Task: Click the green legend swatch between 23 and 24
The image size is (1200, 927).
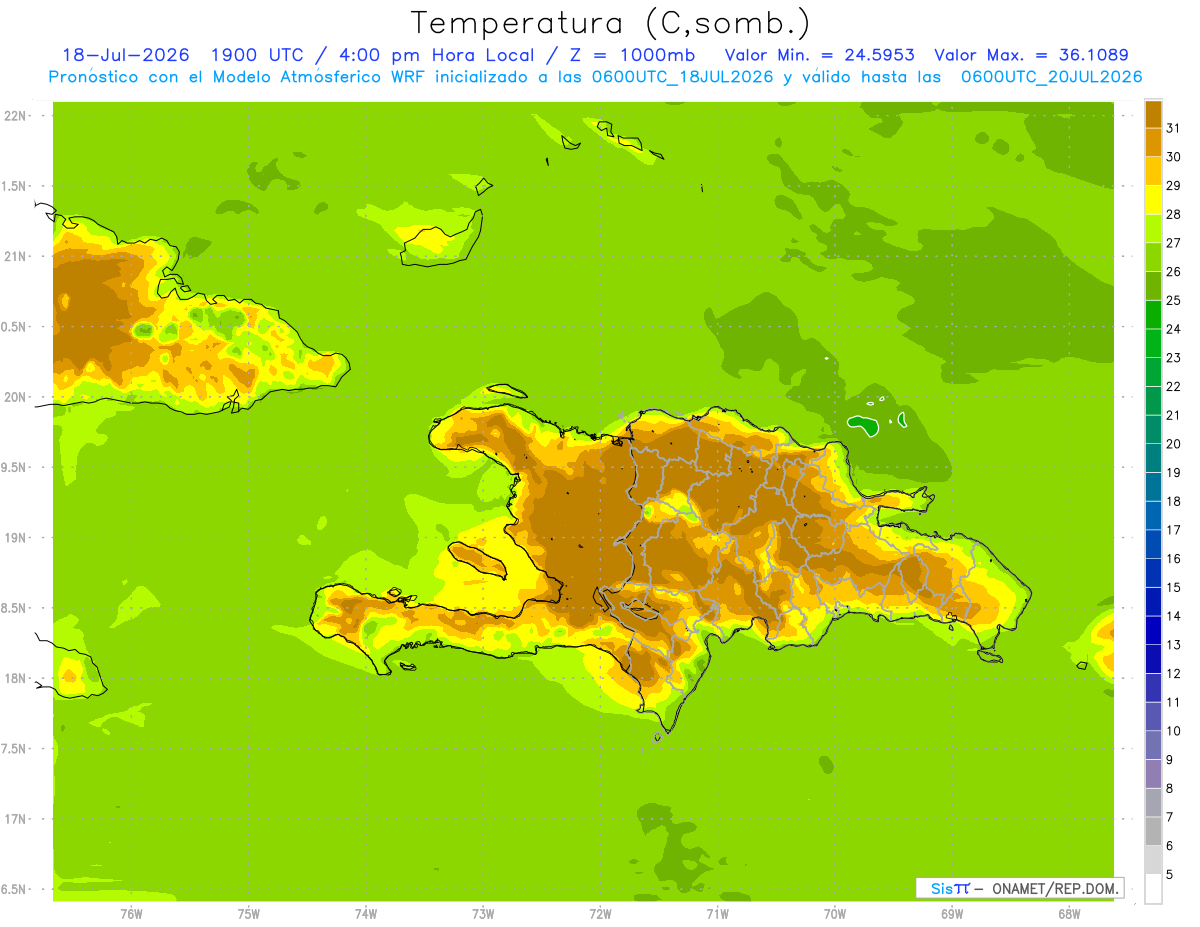Action: [x=1154, y=342]
